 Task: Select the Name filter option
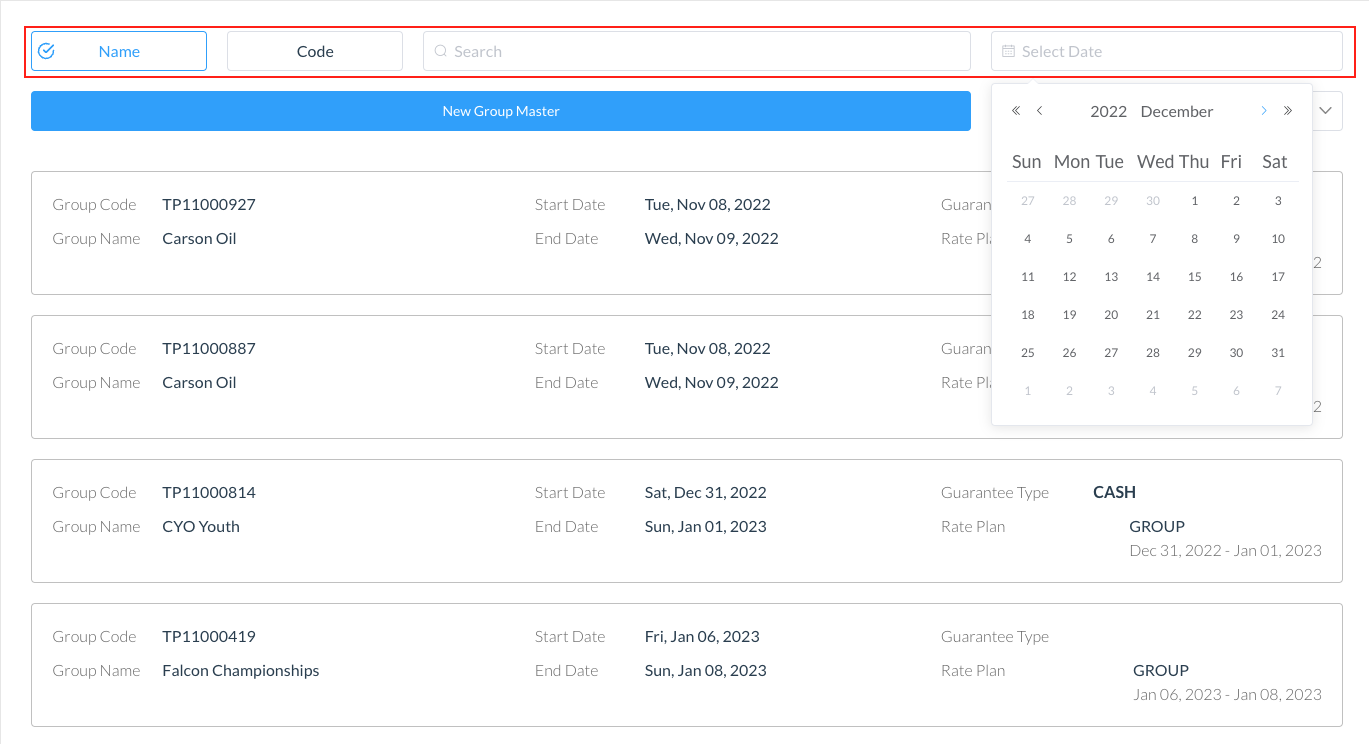pos(119,51)
